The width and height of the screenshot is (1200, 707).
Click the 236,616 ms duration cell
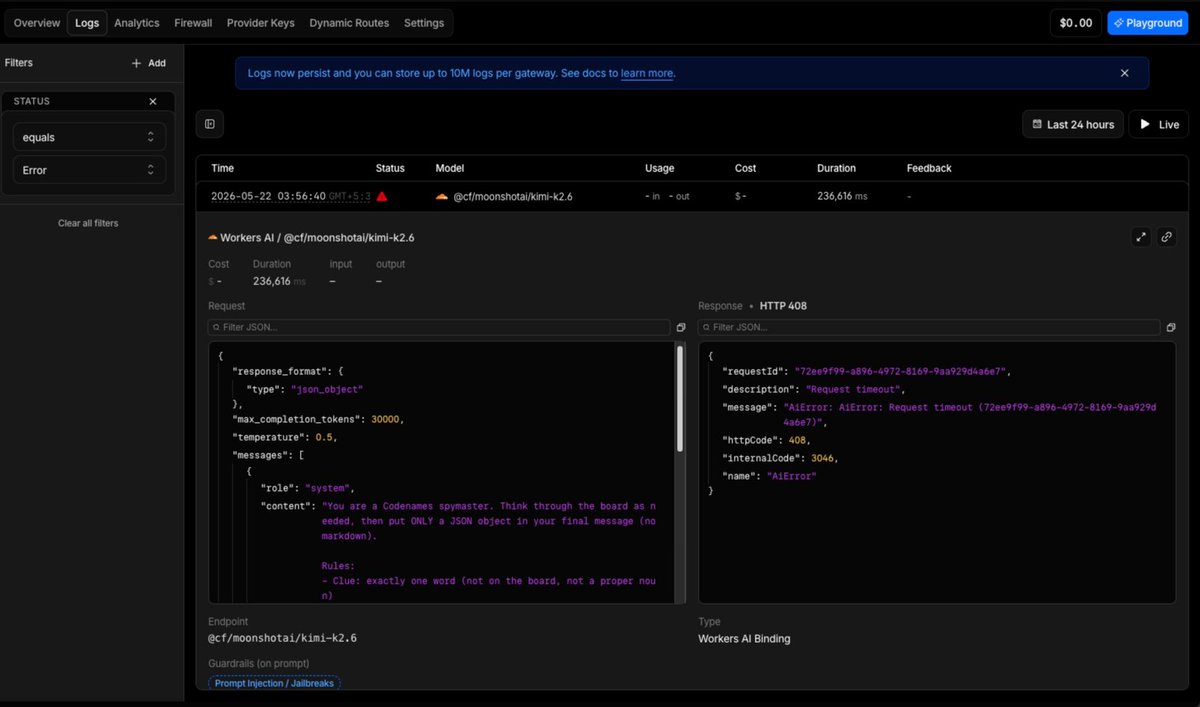842,197
